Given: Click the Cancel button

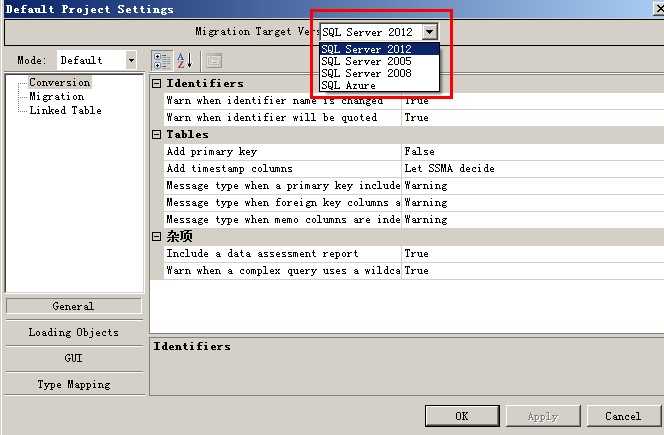Looking at the screenshot, I should point(623,416).
